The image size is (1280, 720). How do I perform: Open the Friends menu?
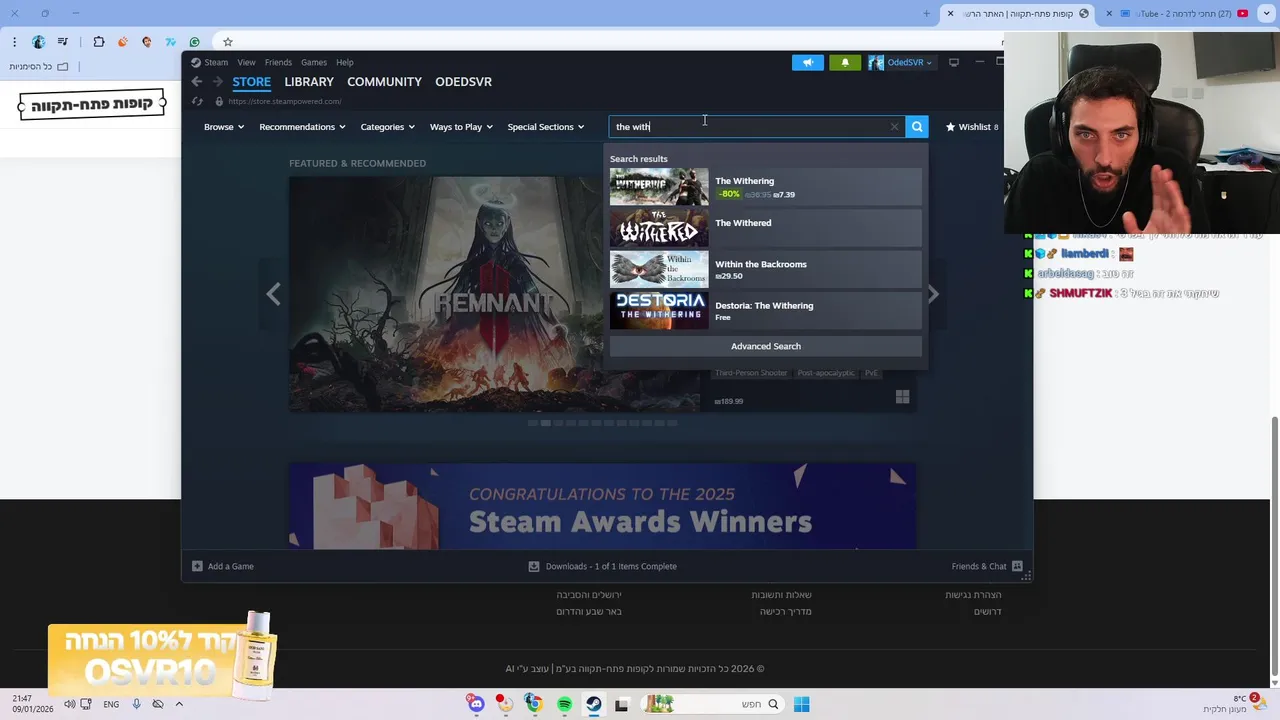click(278, 62)
